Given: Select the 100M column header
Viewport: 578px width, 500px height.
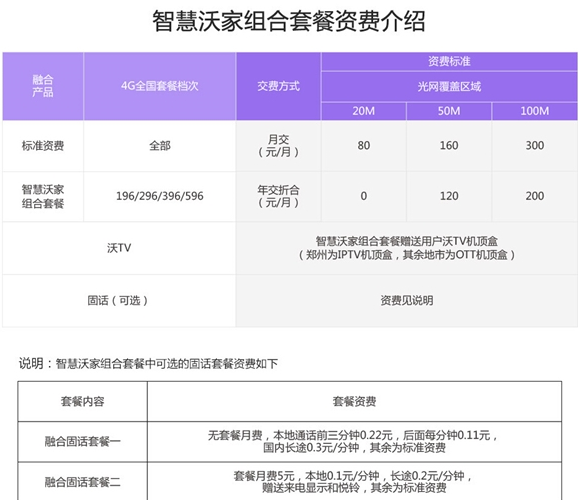Looking at the screenshot, I should (535, 111).
